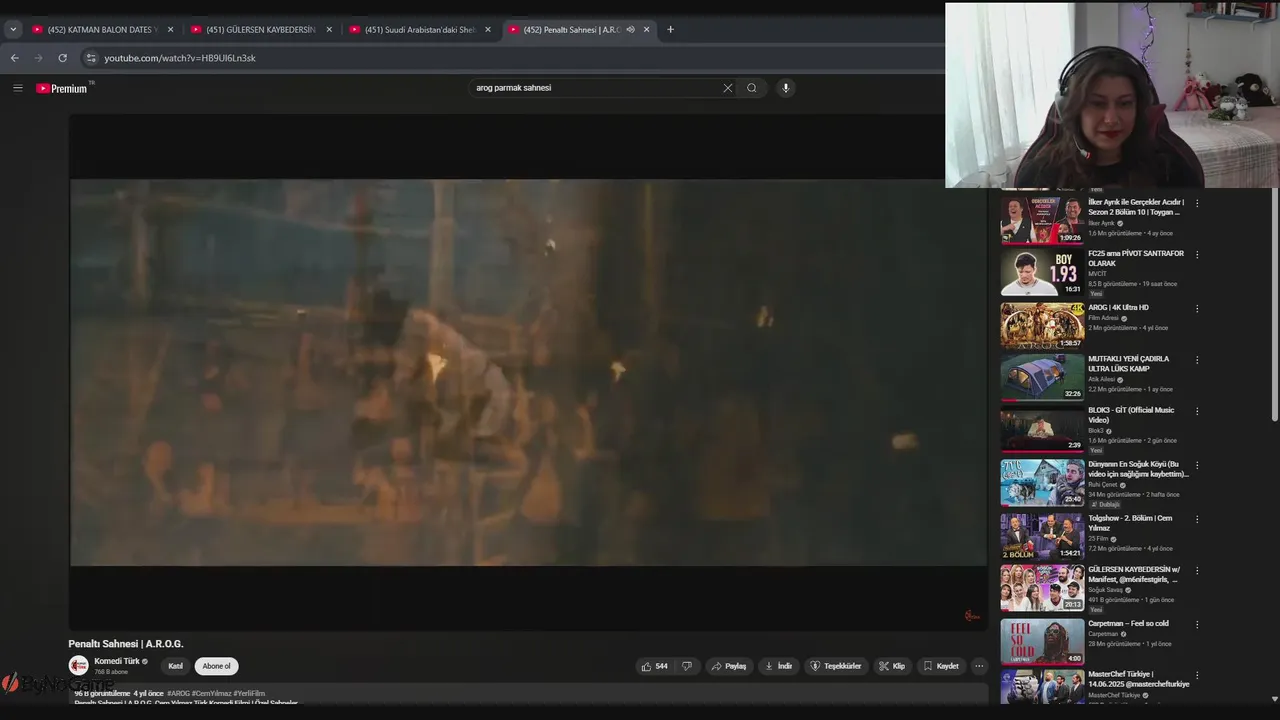Open the İlker Ayrık ile Gerçekler Acıdır thumbnail
Viewport: 1280px width, 720px height.
point(1042,219)
